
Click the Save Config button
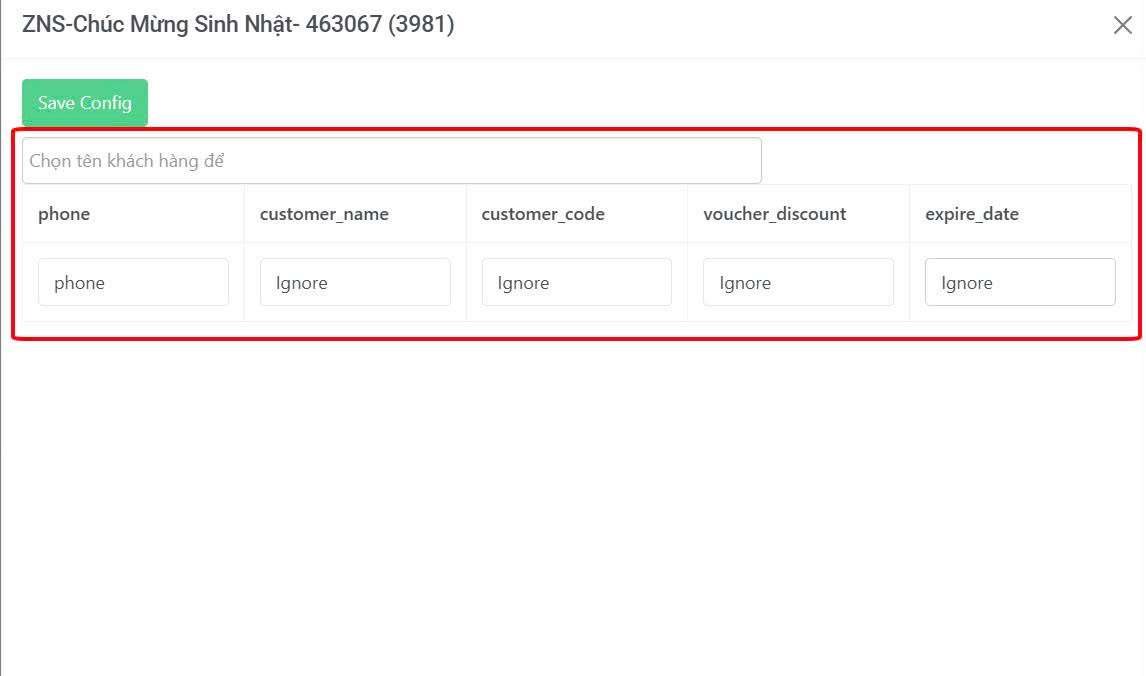(x=85, y=103)
